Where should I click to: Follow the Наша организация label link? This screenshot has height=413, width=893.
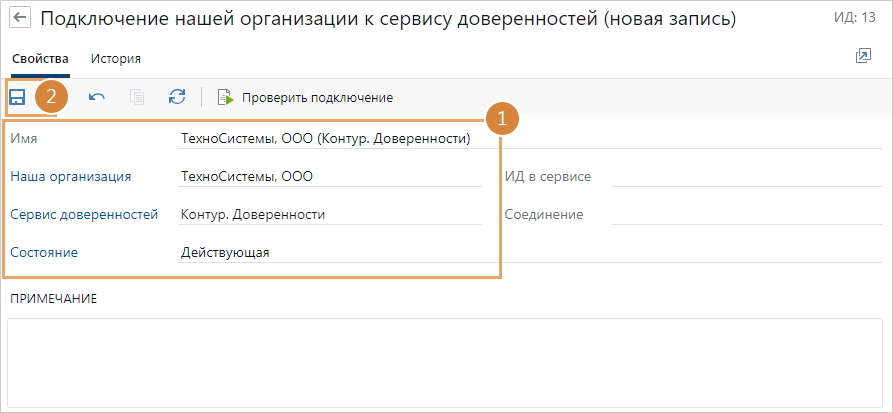click(71, 176)
